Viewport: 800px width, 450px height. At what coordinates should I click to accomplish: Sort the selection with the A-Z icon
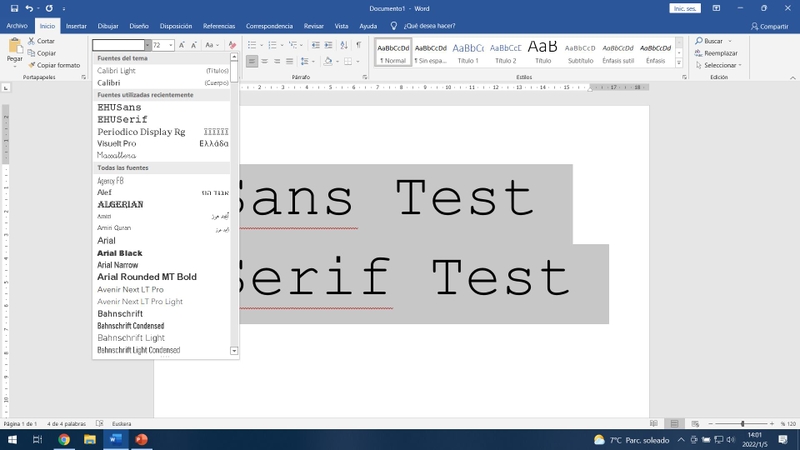point(344,45)
